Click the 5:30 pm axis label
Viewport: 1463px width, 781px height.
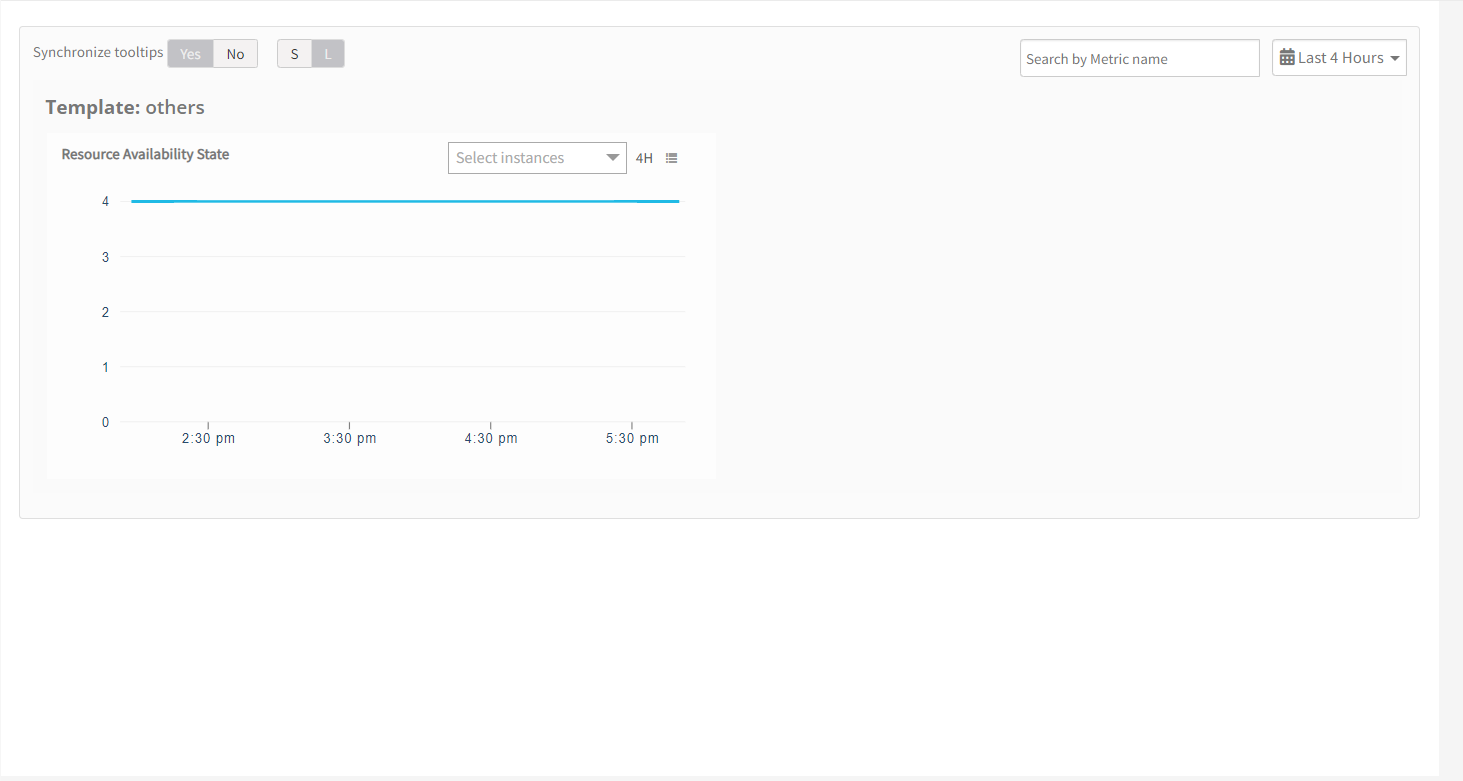632,438
